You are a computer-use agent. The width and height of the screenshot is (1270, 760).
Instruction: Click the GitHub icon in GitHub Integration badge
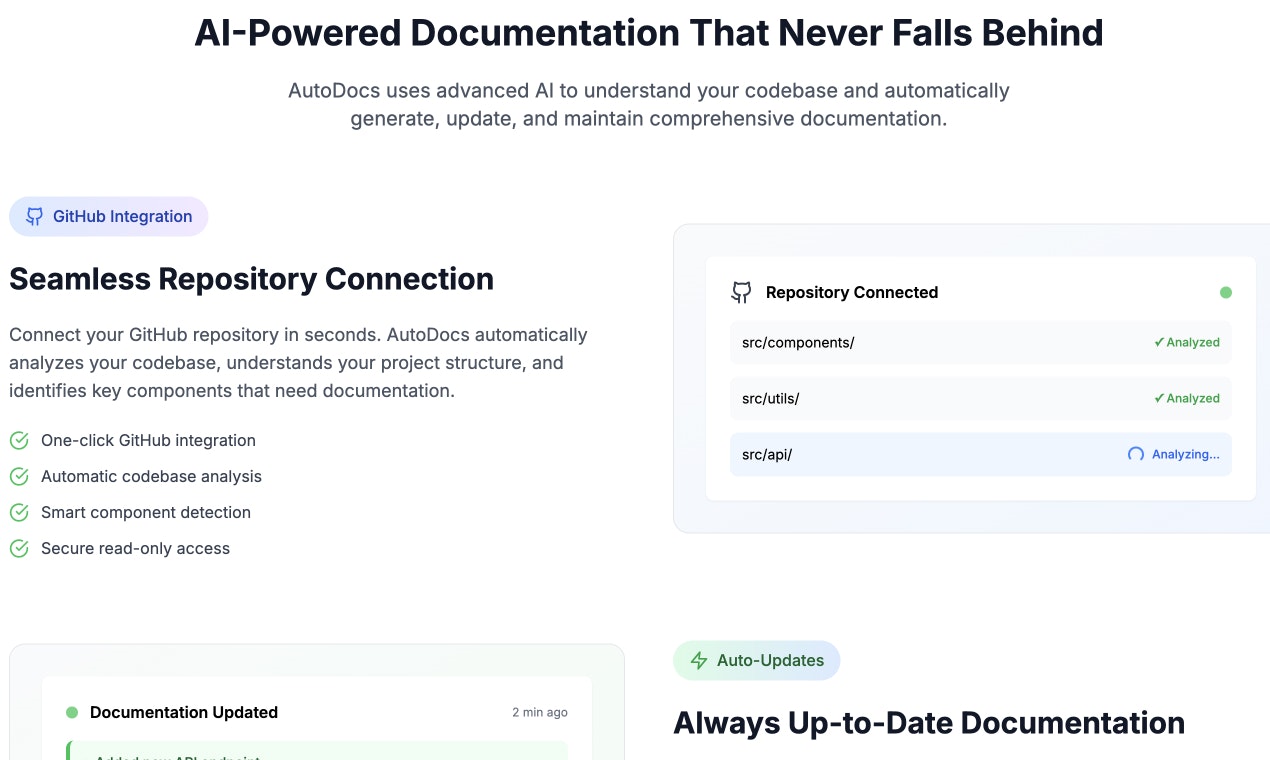click(x=35, y=216)
